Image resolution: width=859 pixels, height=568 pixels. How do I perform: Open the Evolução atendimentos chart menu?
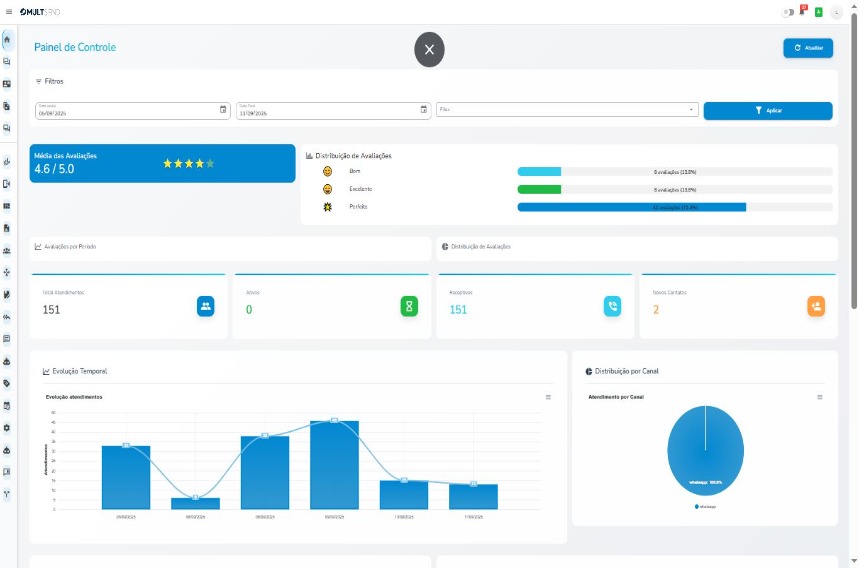(x=548, y=397)
